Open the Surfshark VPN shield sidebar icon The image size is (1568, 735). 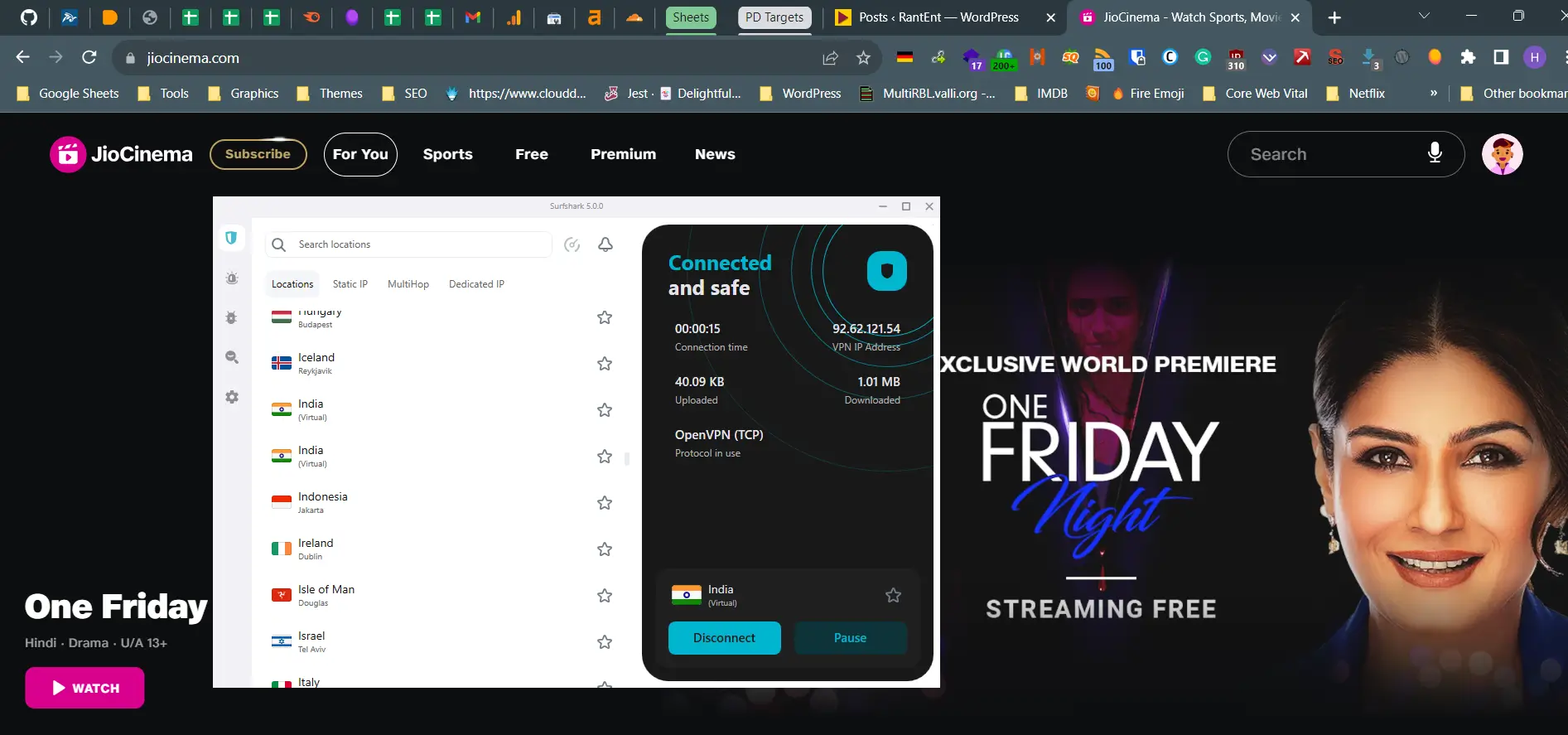tap(231, 238)
